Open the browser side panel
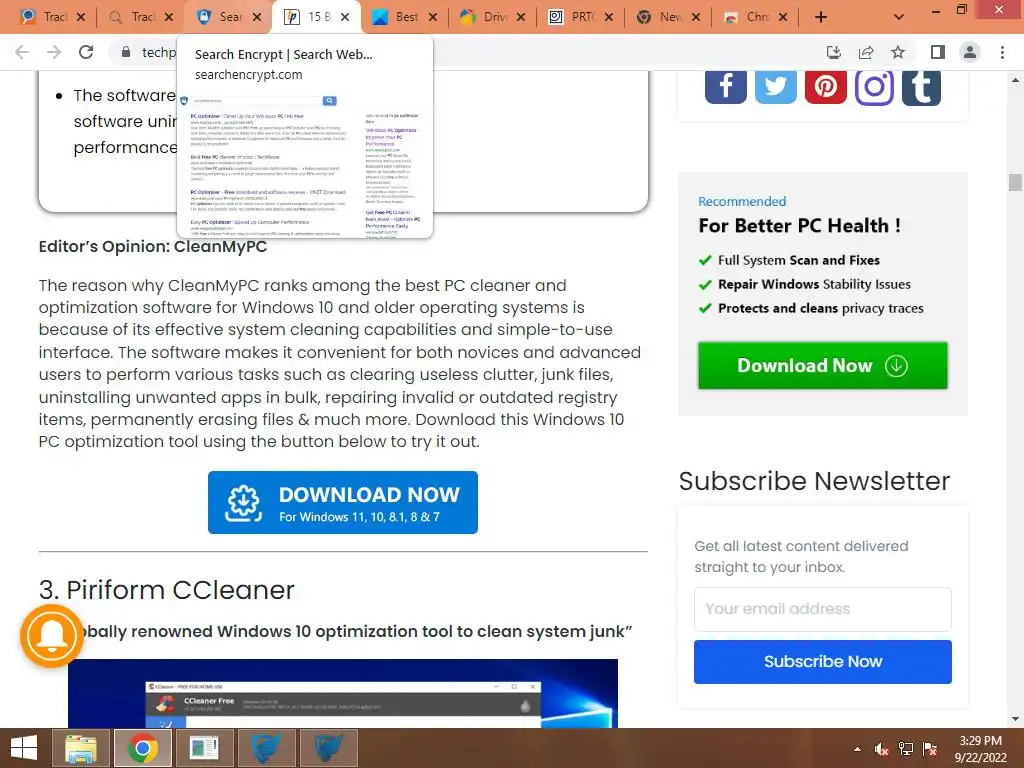This screenshot has height=768, width=1024. coord(937,52)
